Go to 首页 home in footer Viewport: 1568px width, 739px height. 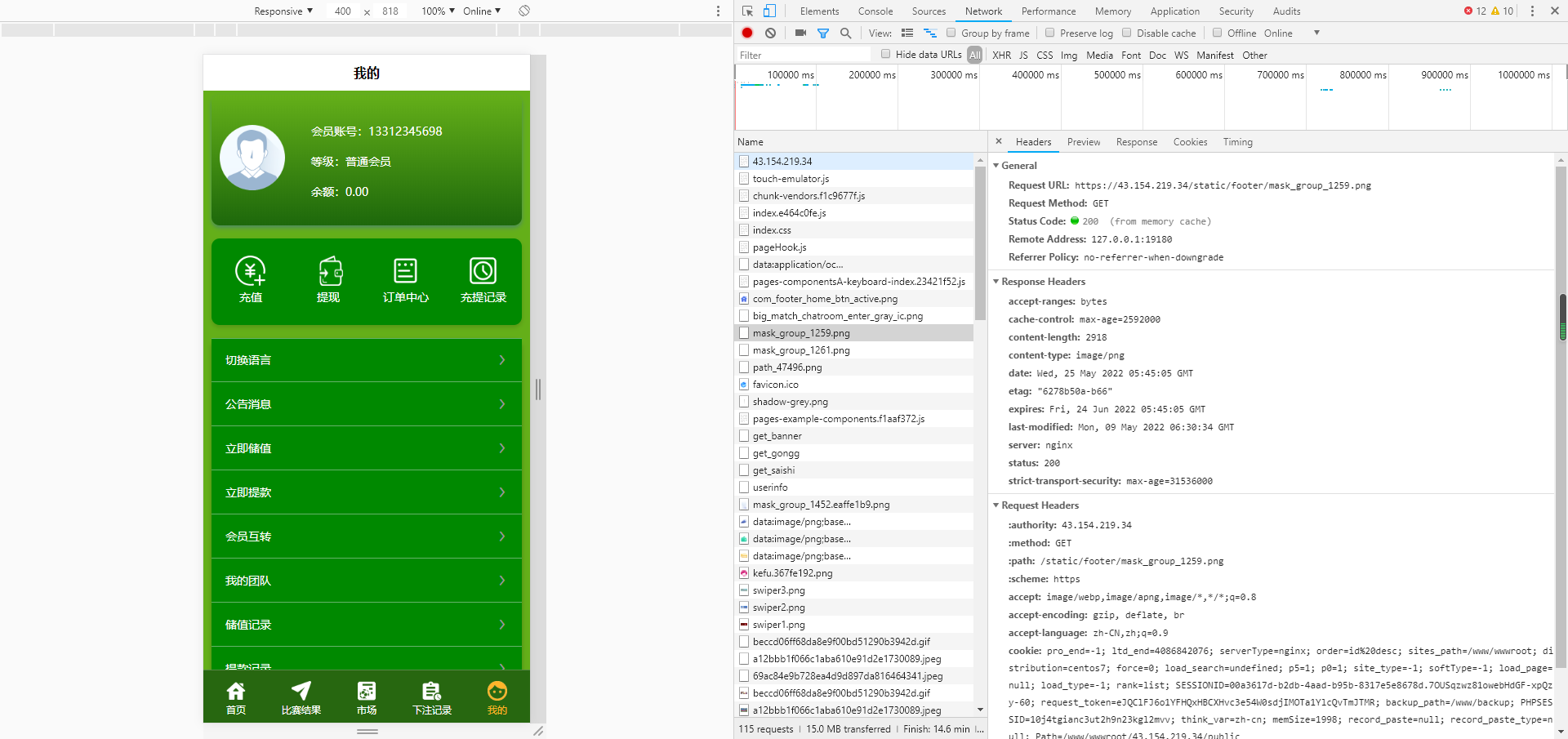tap(236, 698)
